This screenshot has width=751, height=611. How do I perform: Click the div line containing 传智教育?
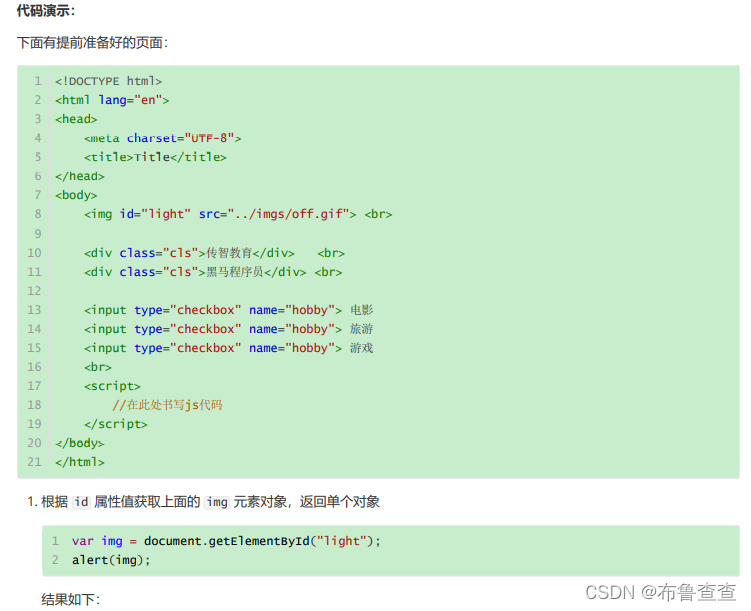coord(214,253)
